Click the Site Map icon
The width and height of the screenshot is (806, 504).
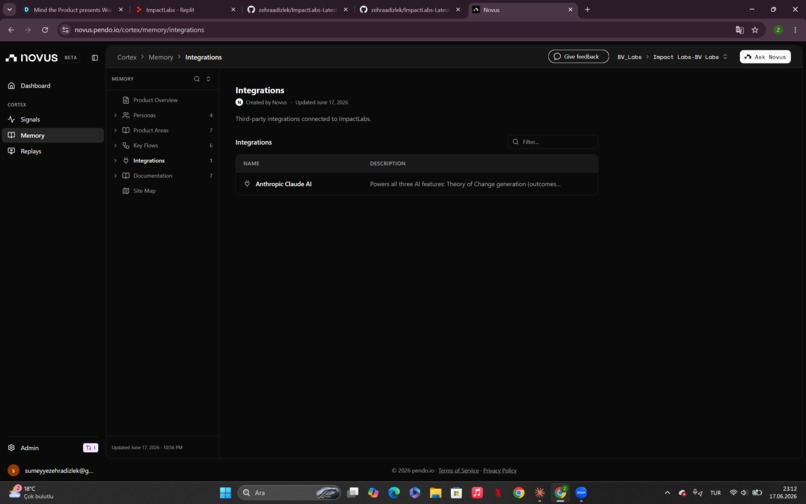[125, 191]
